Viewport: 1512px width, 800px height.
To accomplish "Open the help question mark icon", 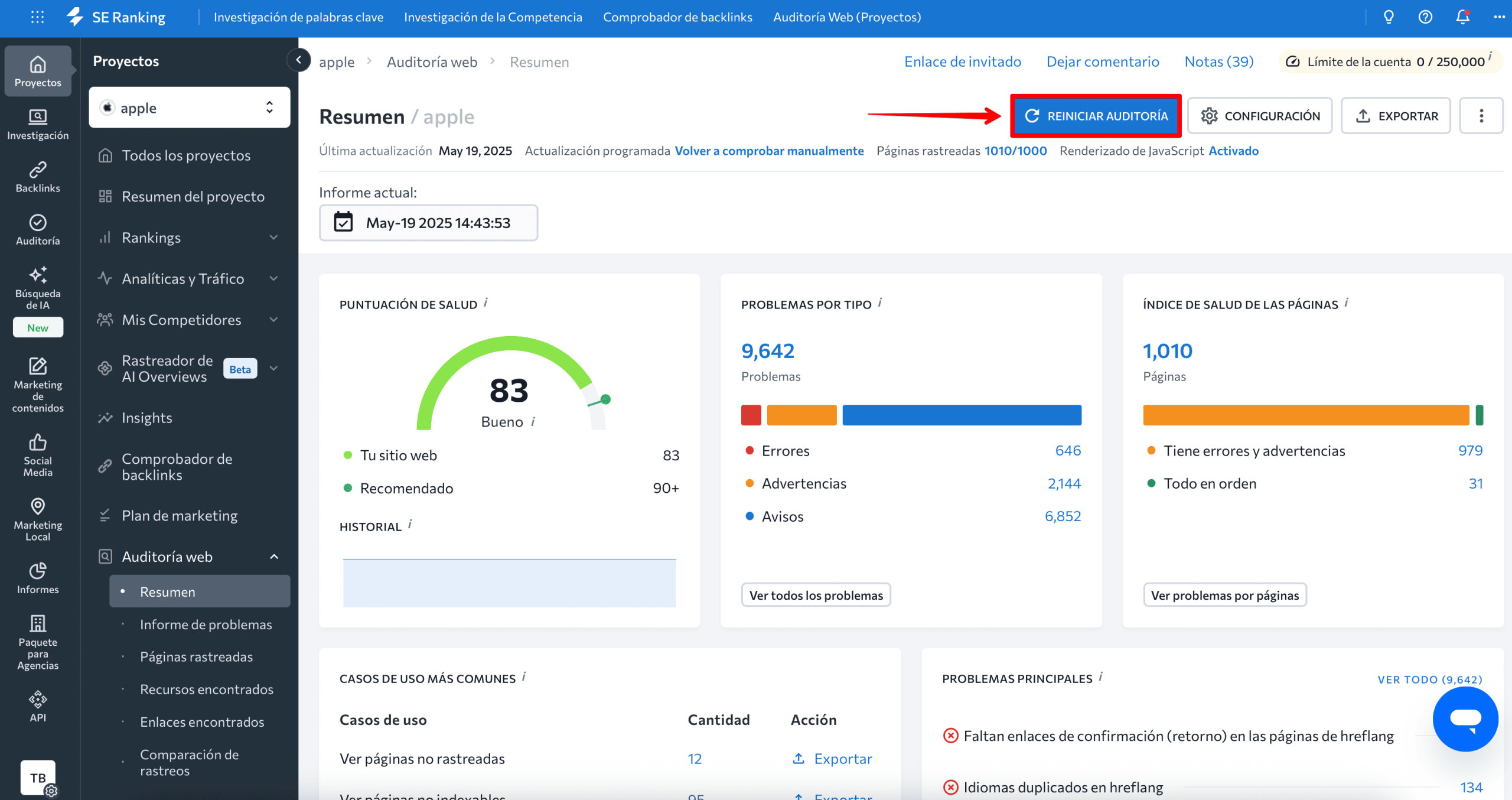I will (1425, 17).
